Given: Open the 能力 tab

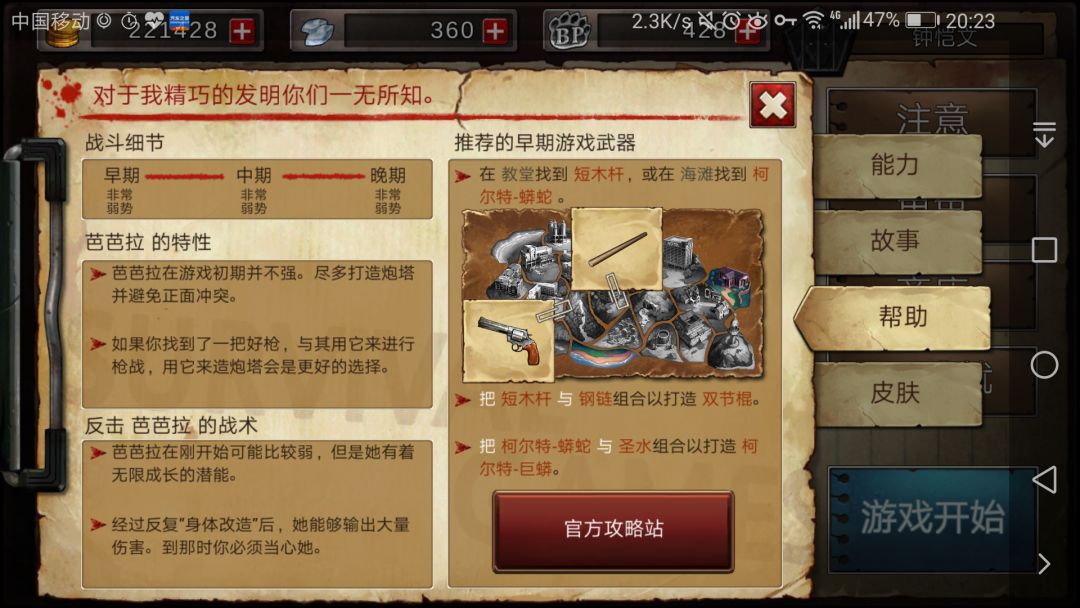Looking at the screenshot, I should 896,165.
